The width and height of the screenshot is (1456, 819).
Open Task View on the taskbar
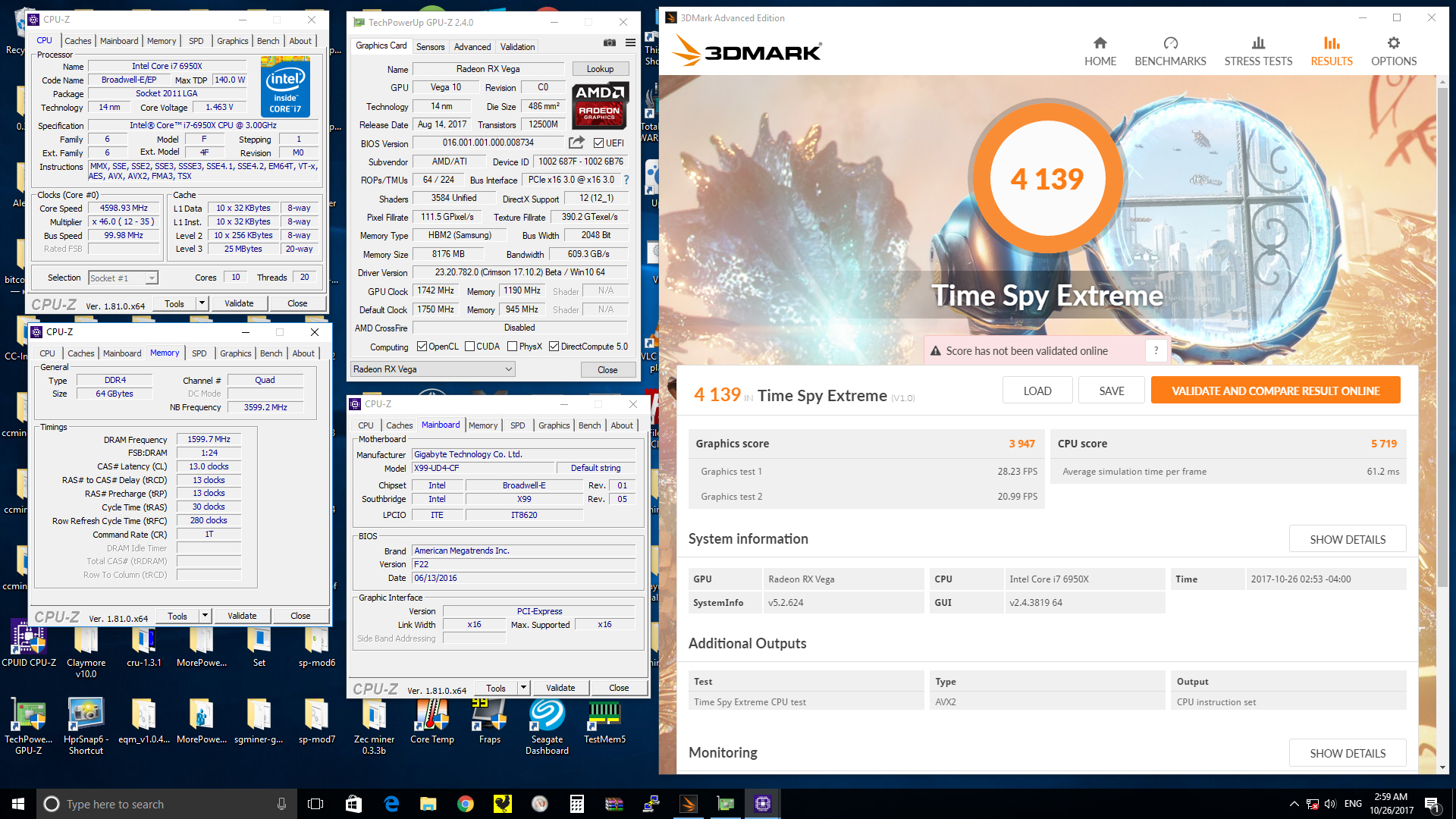(x=315, y=804)
